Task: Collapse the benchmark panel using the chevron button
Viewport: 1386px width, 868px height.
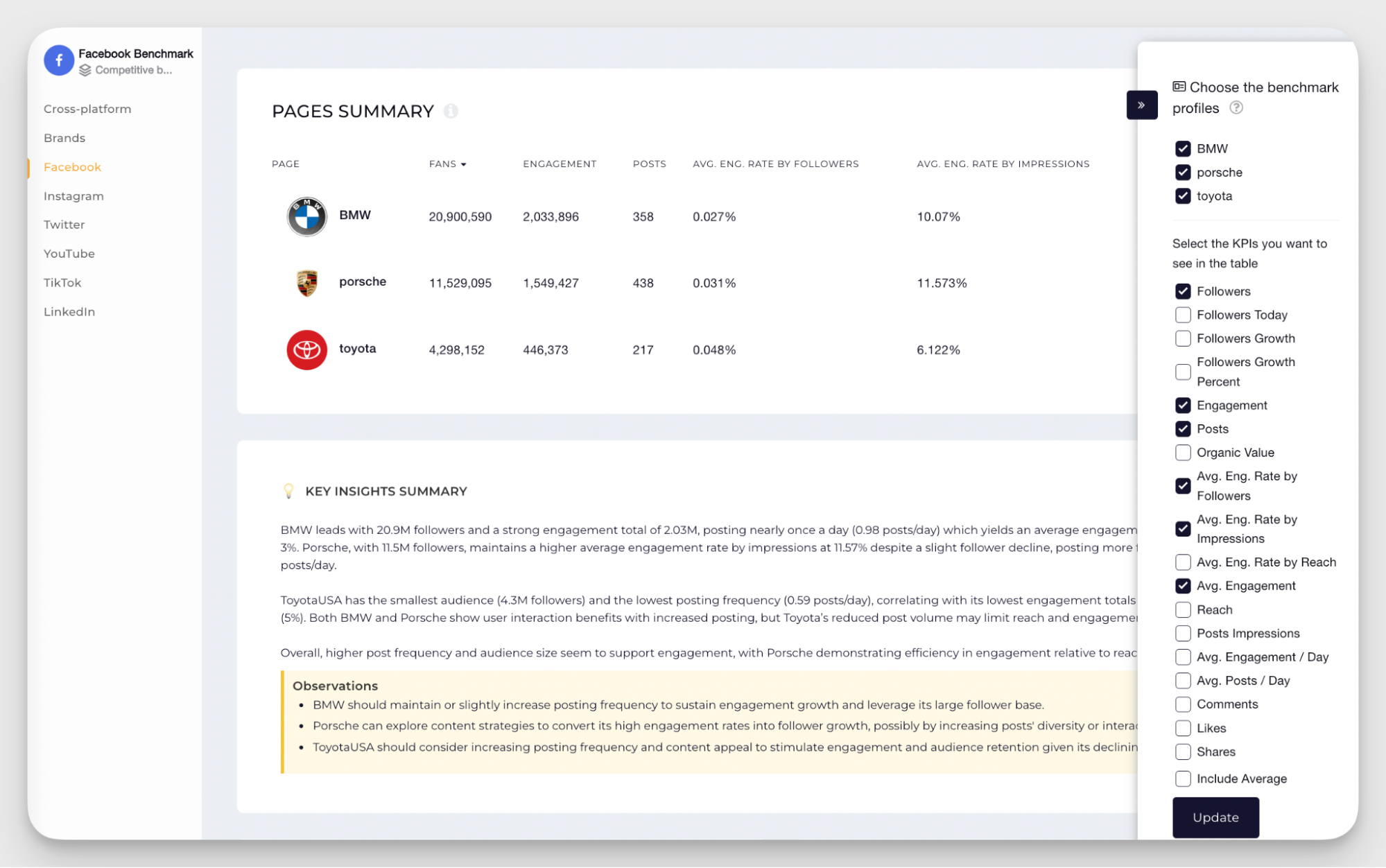Action: click(x=1142, y=105)
